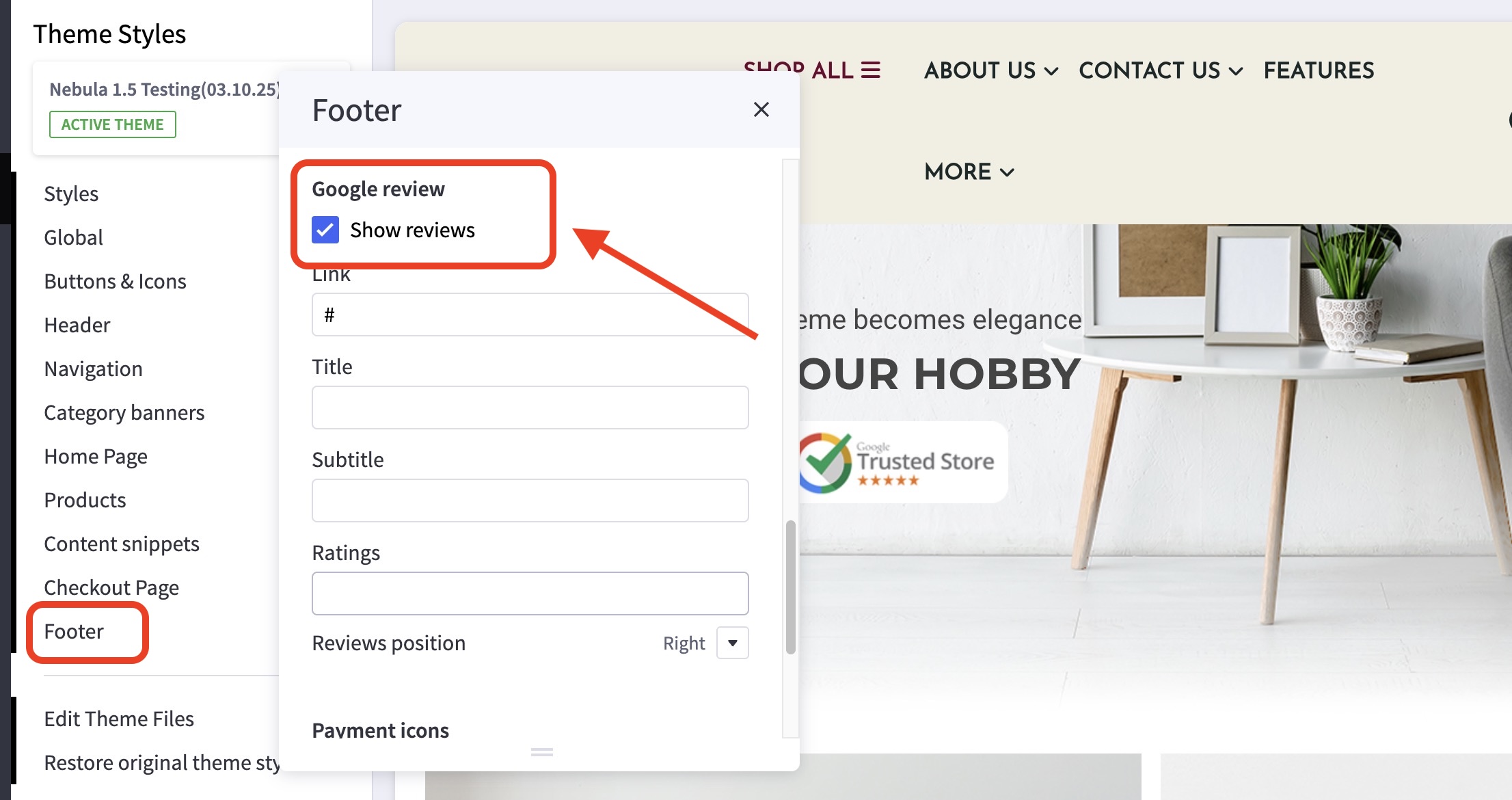Close the Footer settings dialog

coord(761,109)
